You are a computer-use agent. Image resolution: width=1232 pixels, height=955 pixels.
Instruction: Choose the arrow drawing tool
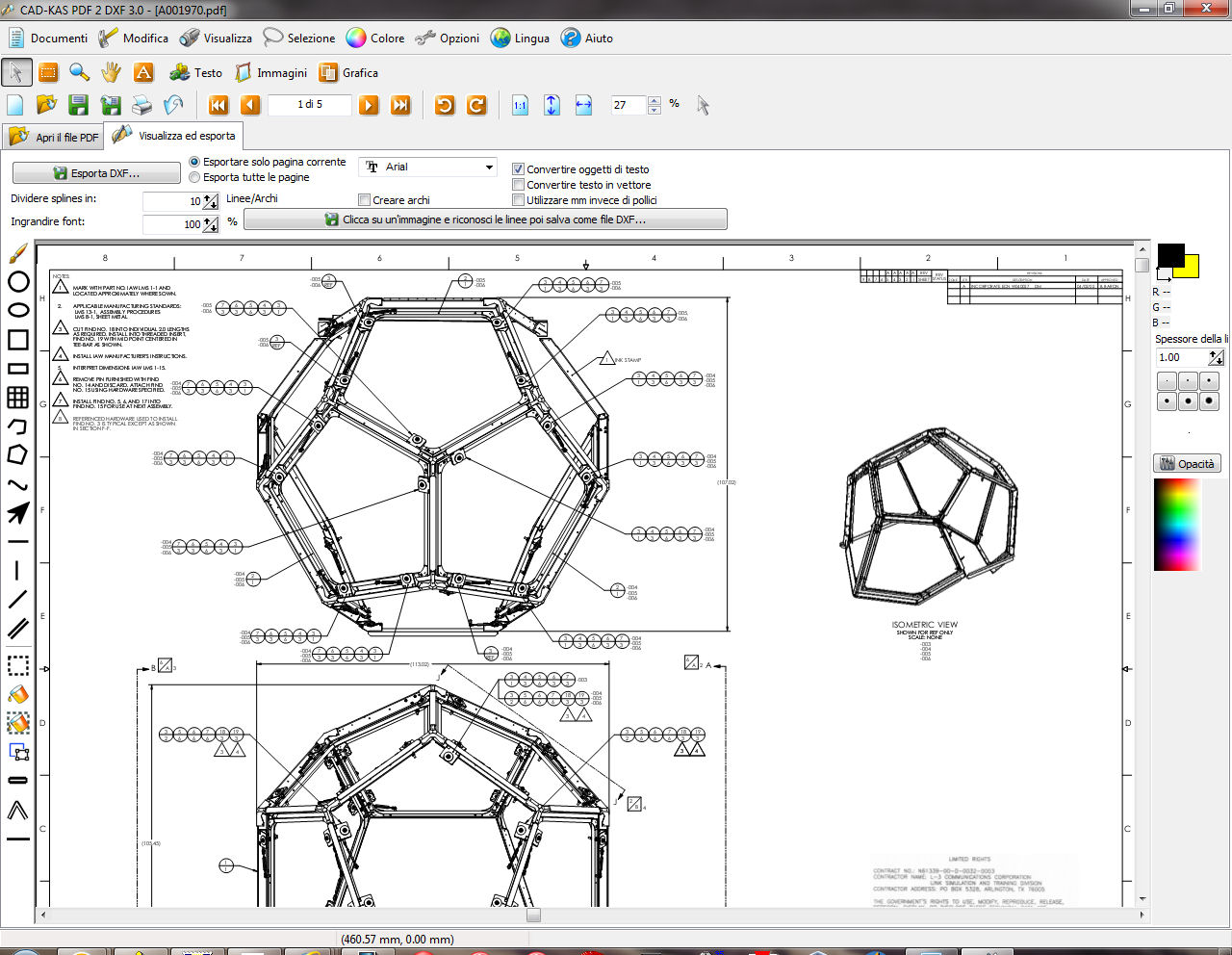pyautogui.click(x=17, y=513)
